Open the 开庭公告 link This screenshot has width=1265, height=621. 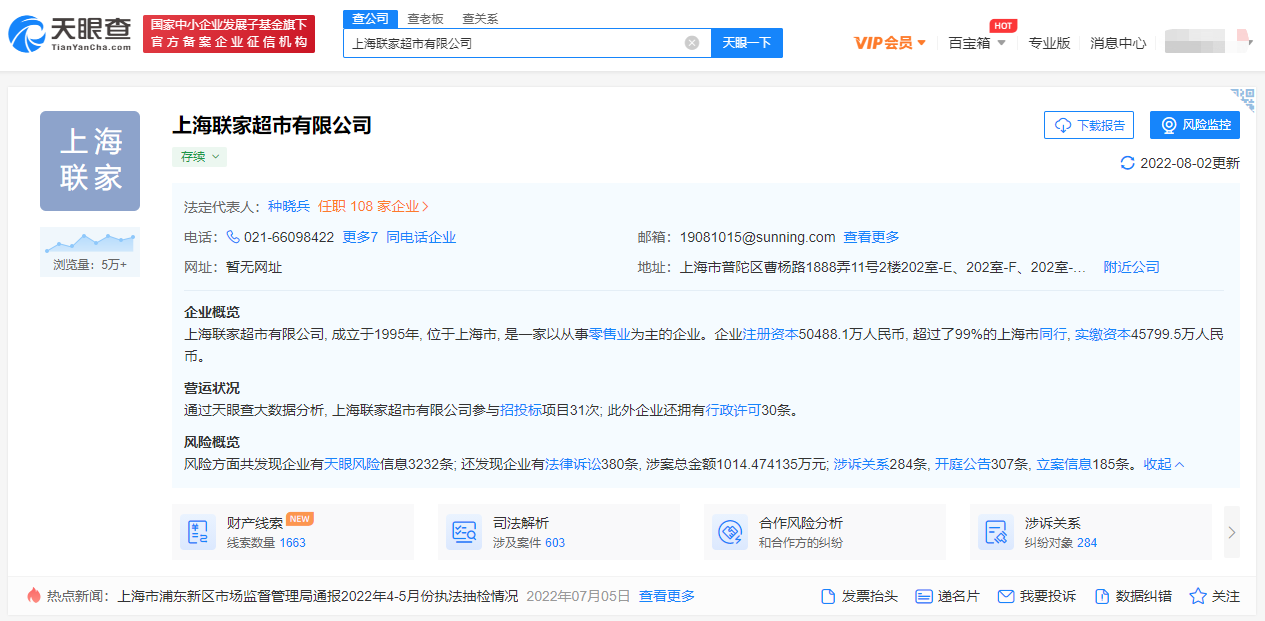pos(962,464)
